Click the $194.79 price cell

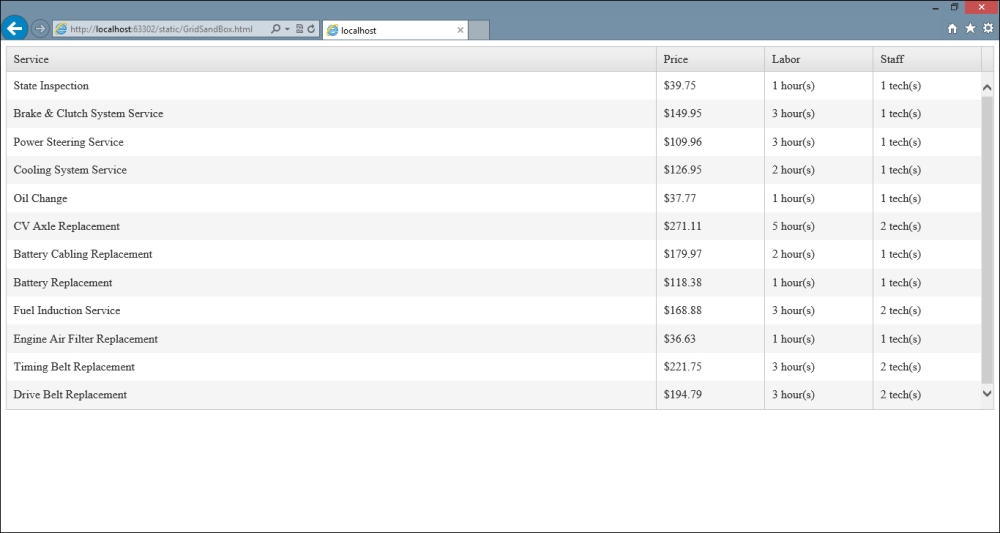pos(710,395)
